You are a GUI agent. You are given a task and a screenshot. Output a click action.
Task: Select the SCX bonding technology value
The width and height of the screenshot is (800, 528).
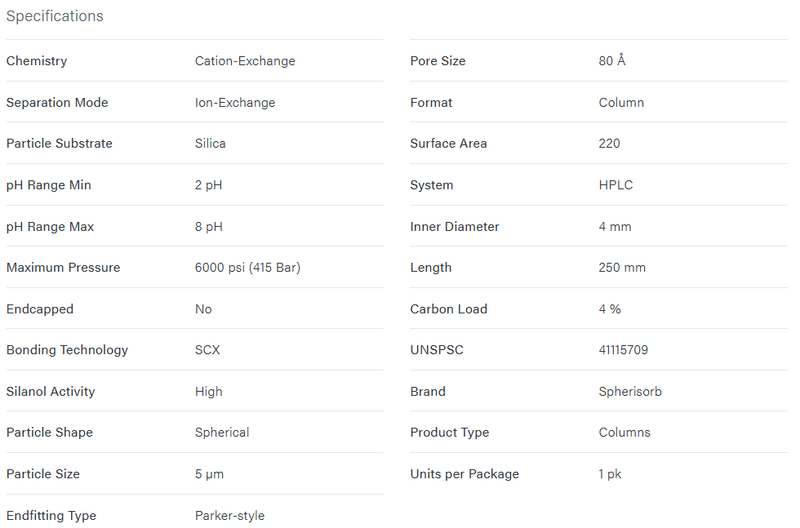click(x=207, y=350)
